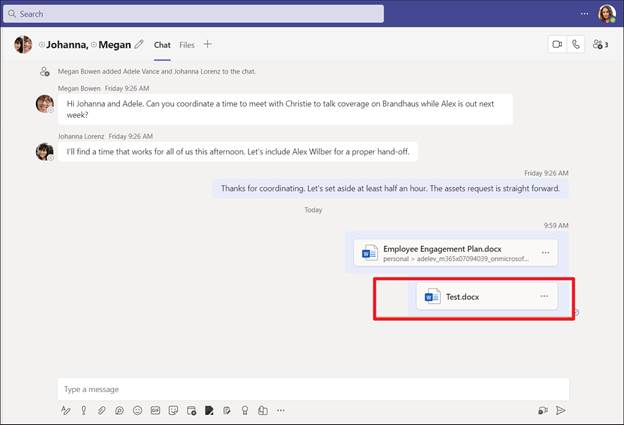
Task: Open Megan Bowen's avatar in chat
Action: coord(45,103)
